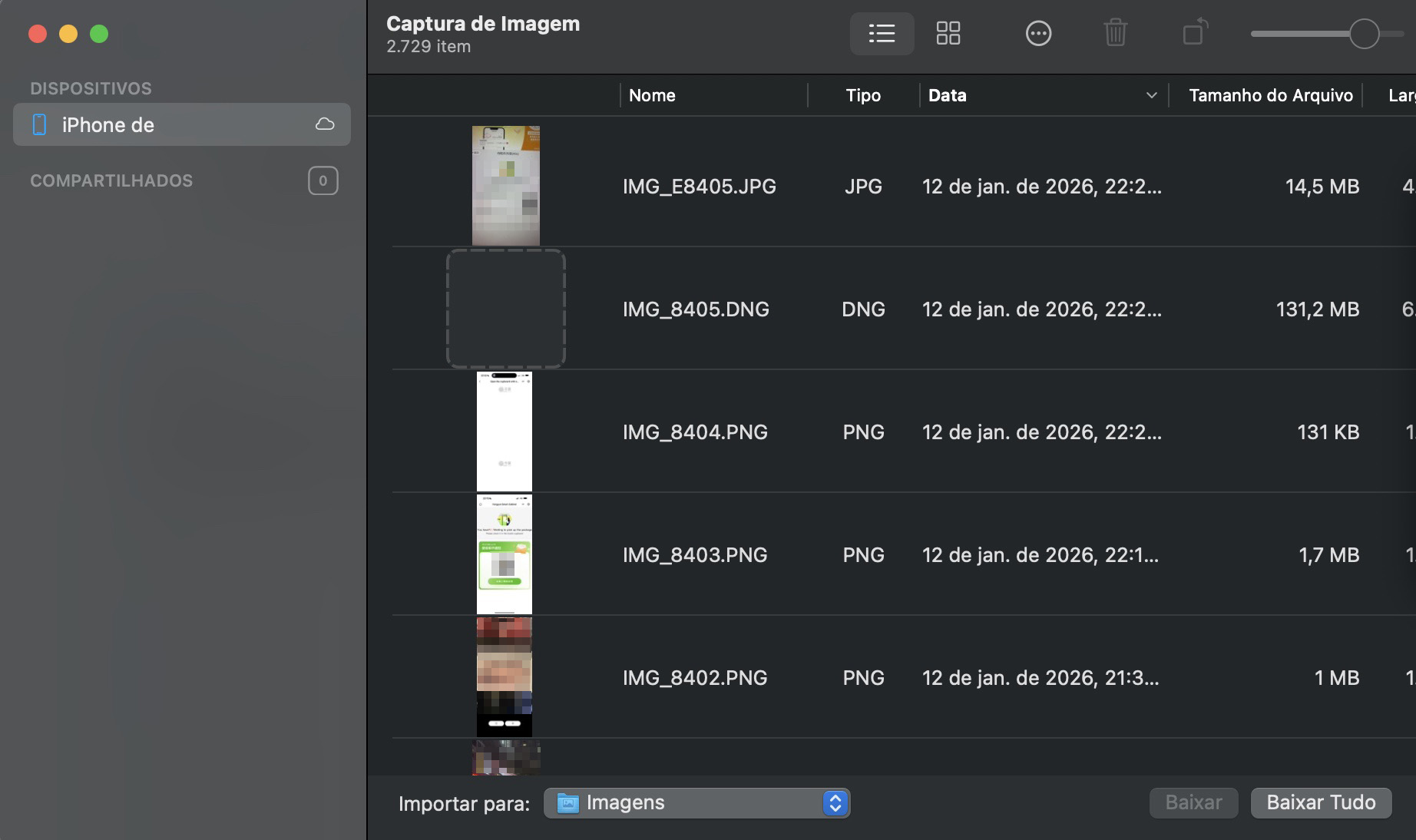Sort files by Nome column
Image resolution: width=1416 pixels, height=840 pixels.
click(651, 95)
